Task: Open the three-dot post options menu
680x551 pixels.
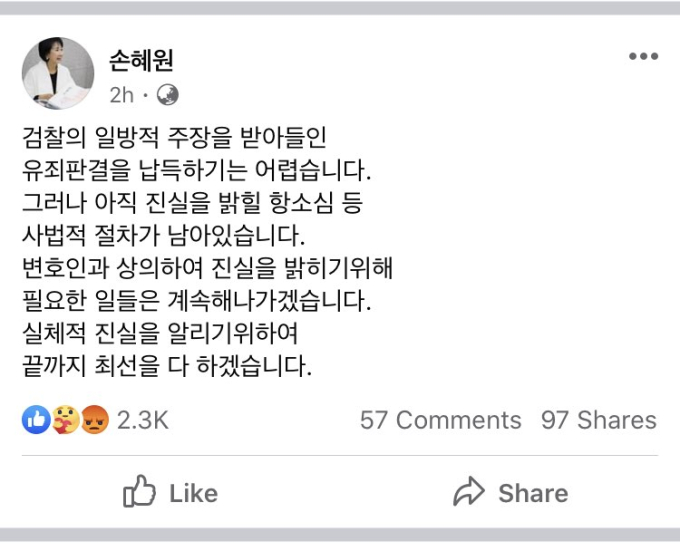Action: pyautogui.click(x=644, y=56)
